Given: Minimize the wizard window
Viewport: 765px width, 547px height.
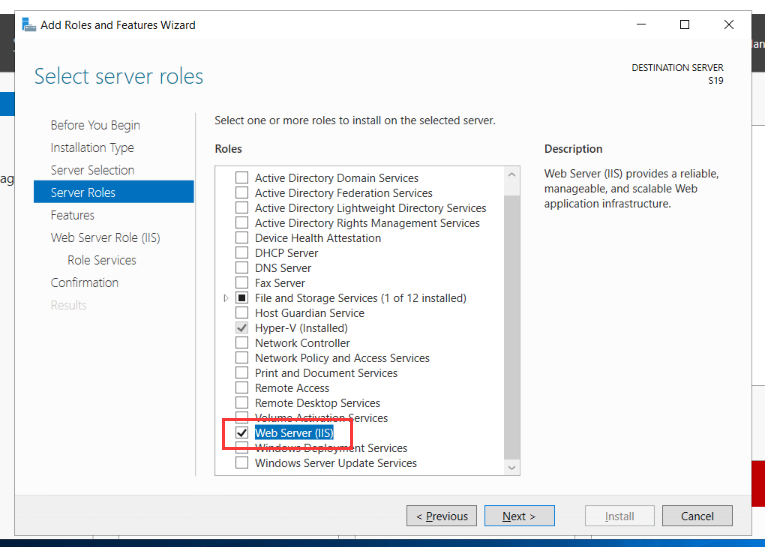Looking at the screenshot, I should pyautogui.click(x=642, y=24).
